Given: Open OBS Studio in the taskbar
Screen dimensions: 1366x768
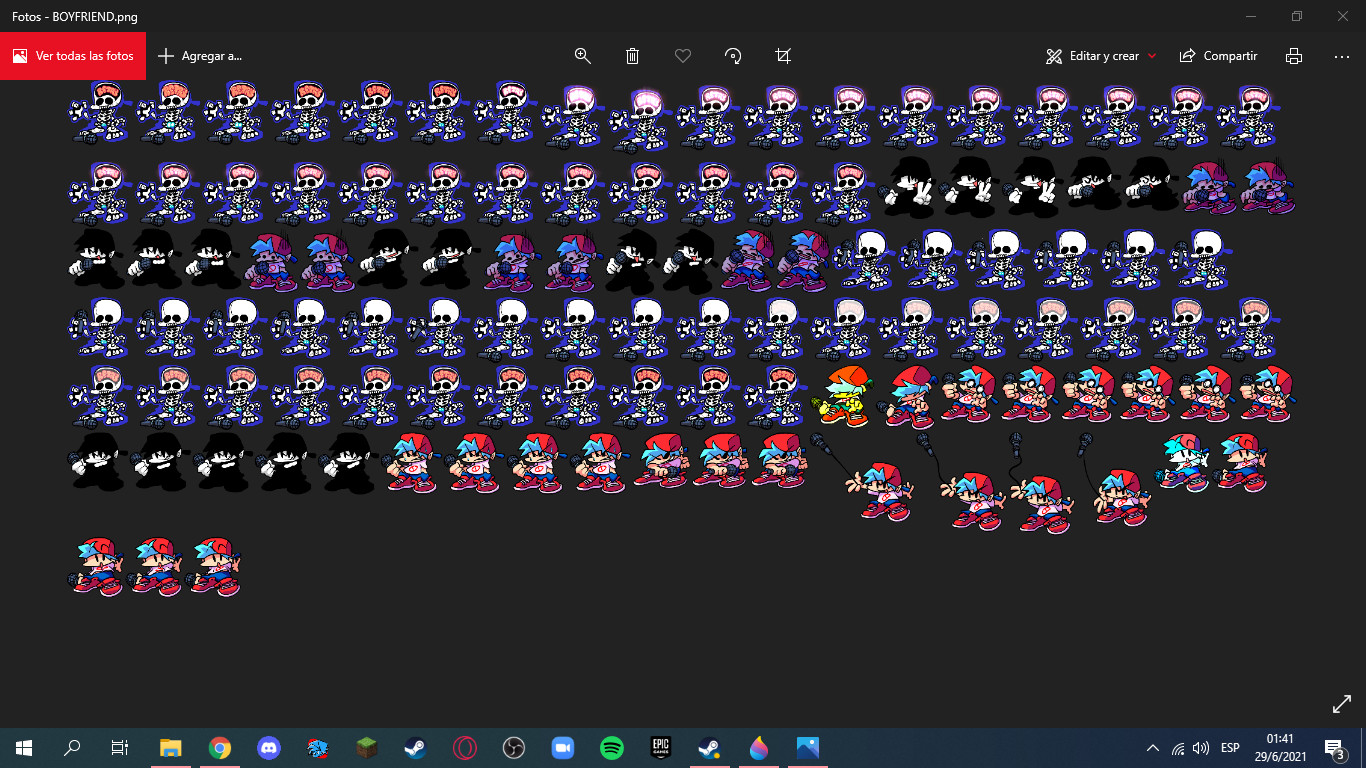Looking at the screenshot, I should click(x=514, y=748).
